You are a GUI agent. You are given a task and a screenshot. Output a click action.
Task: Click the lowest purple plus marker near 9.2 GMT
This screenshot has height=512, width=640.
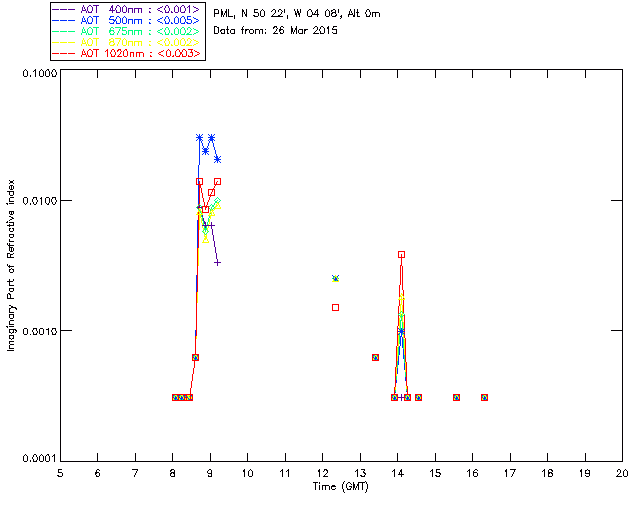218,263
